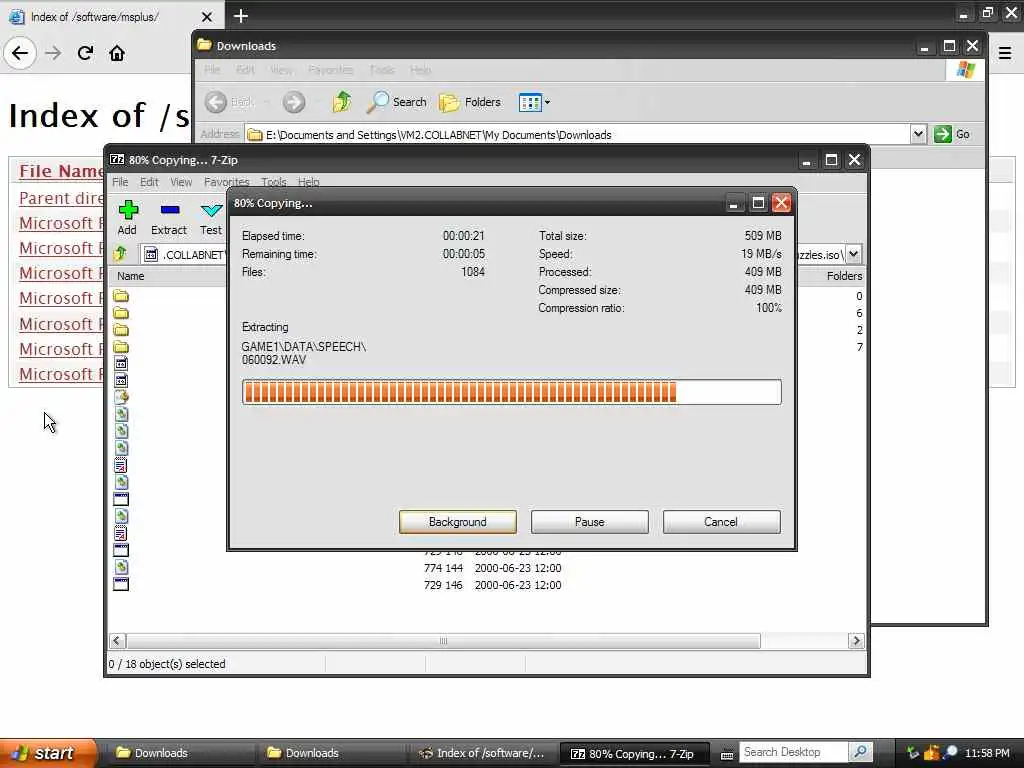Click the Search Desktop input field
Viewport: 1024px width, 768px height.
pyautogui.click(x=793, y=752)
